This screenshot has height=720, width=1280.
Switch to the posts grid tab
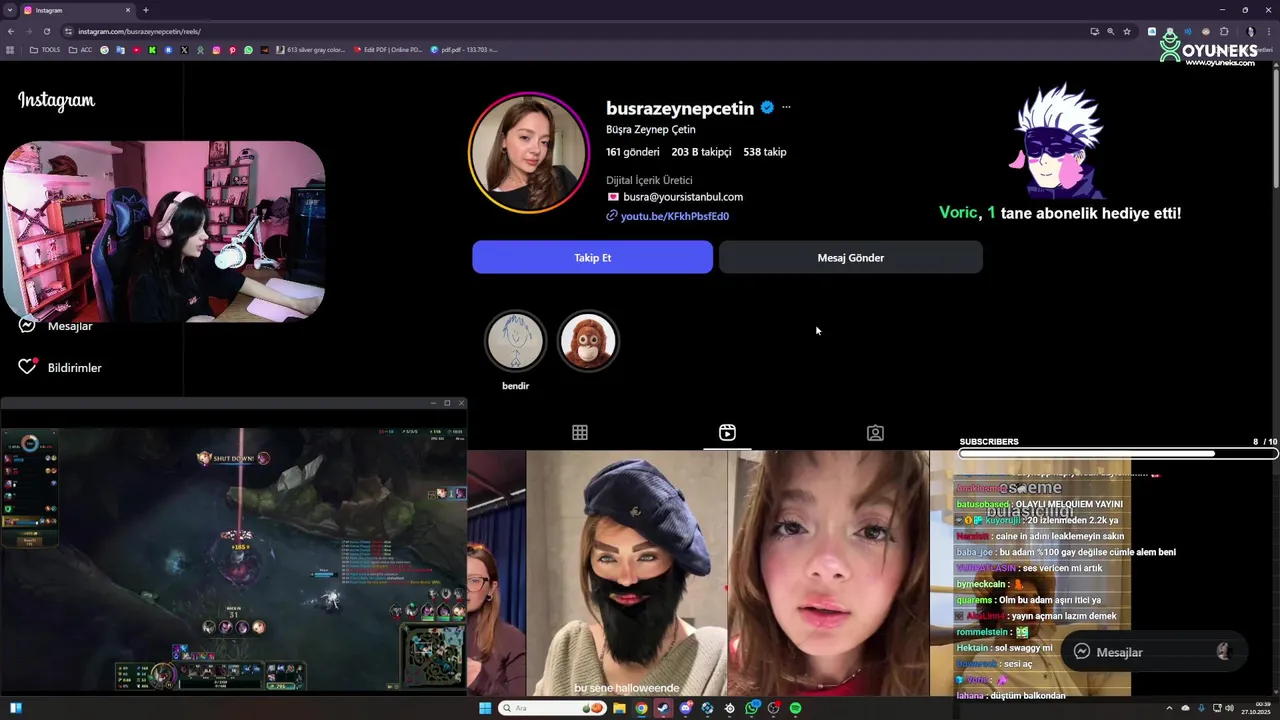coord(580,432)
